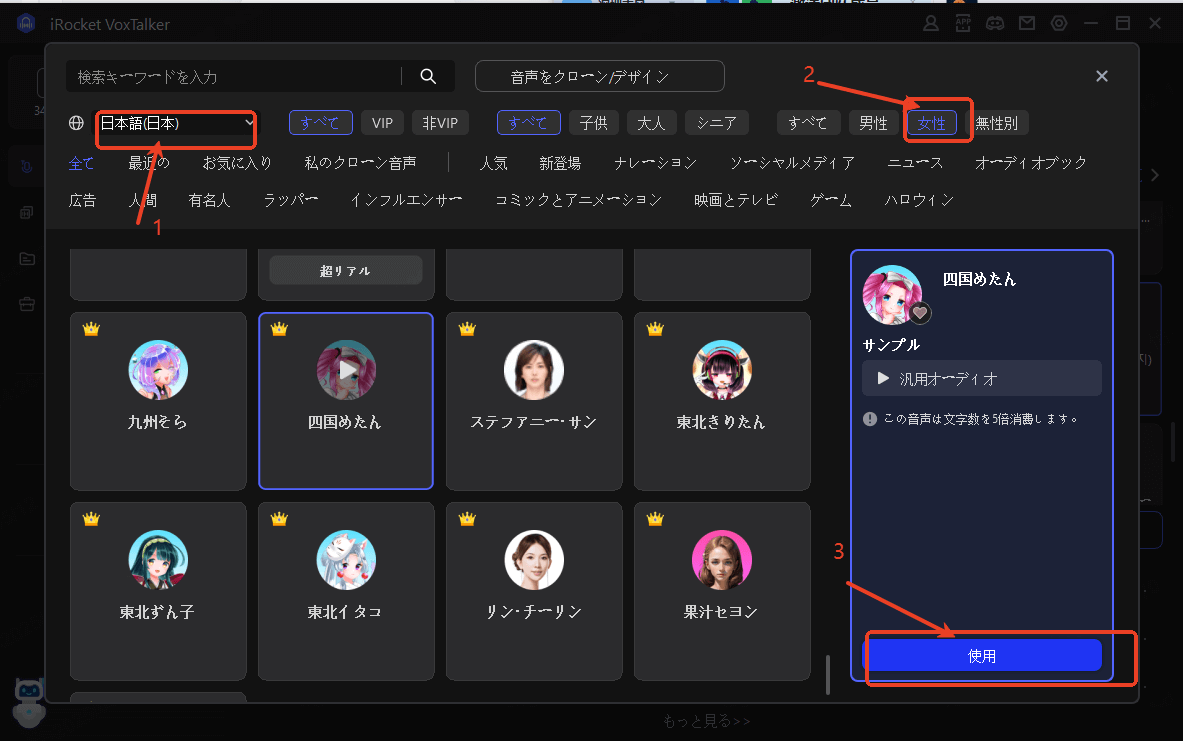Filter voices by 男性
The image size is (1183, 741).
click(x=874, y=123)
